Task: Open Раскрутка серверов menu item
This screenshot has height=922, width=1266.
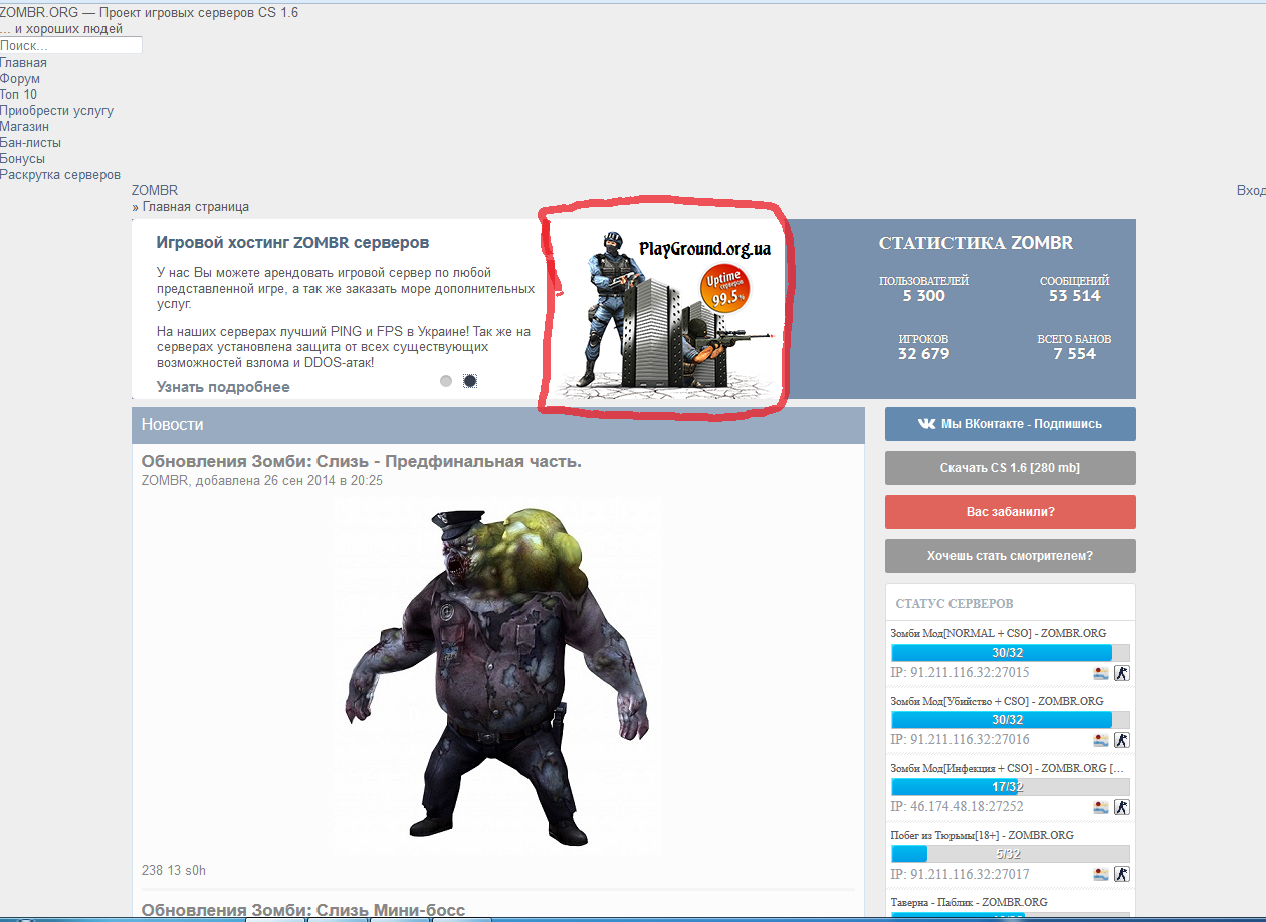Action: click(60, 175)
